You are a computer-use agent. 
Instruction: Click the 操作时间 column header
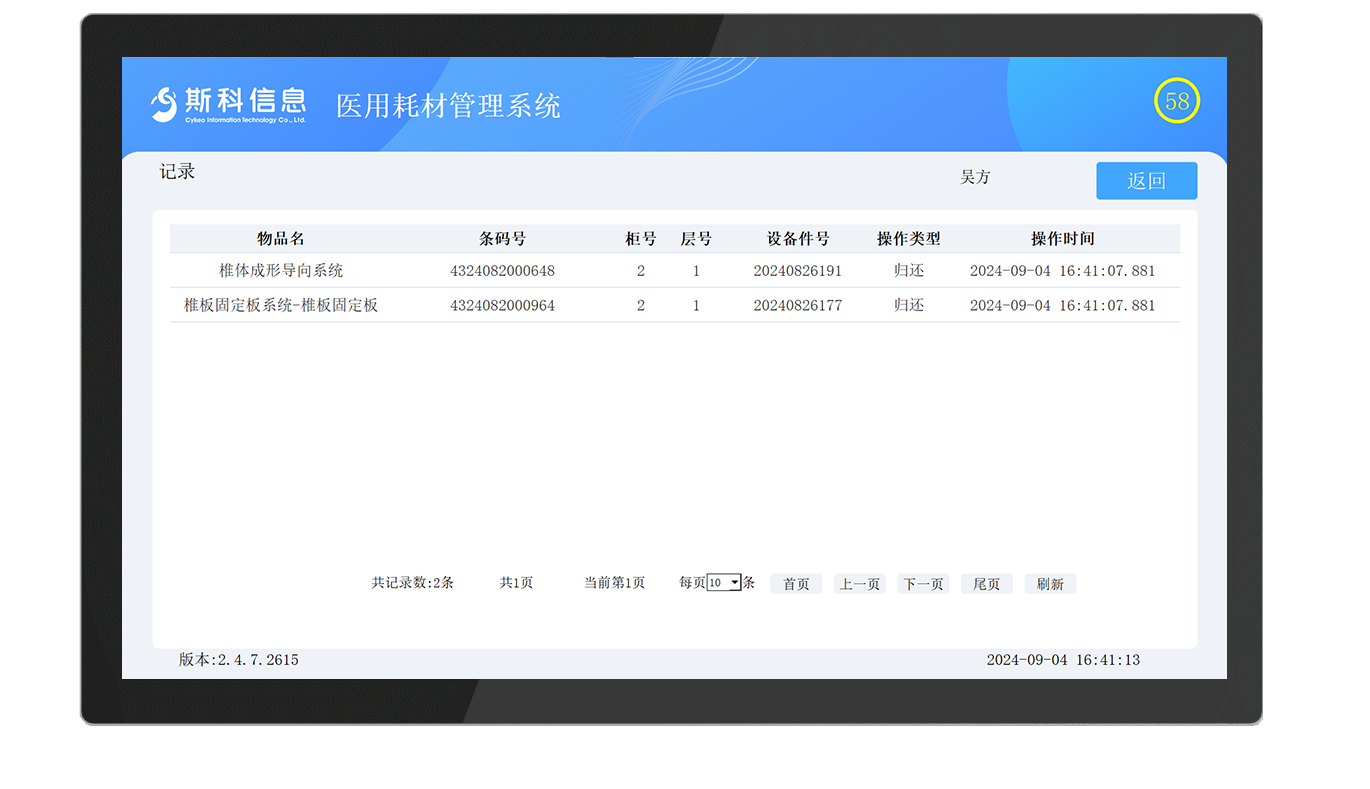(x=1062, y=239)
